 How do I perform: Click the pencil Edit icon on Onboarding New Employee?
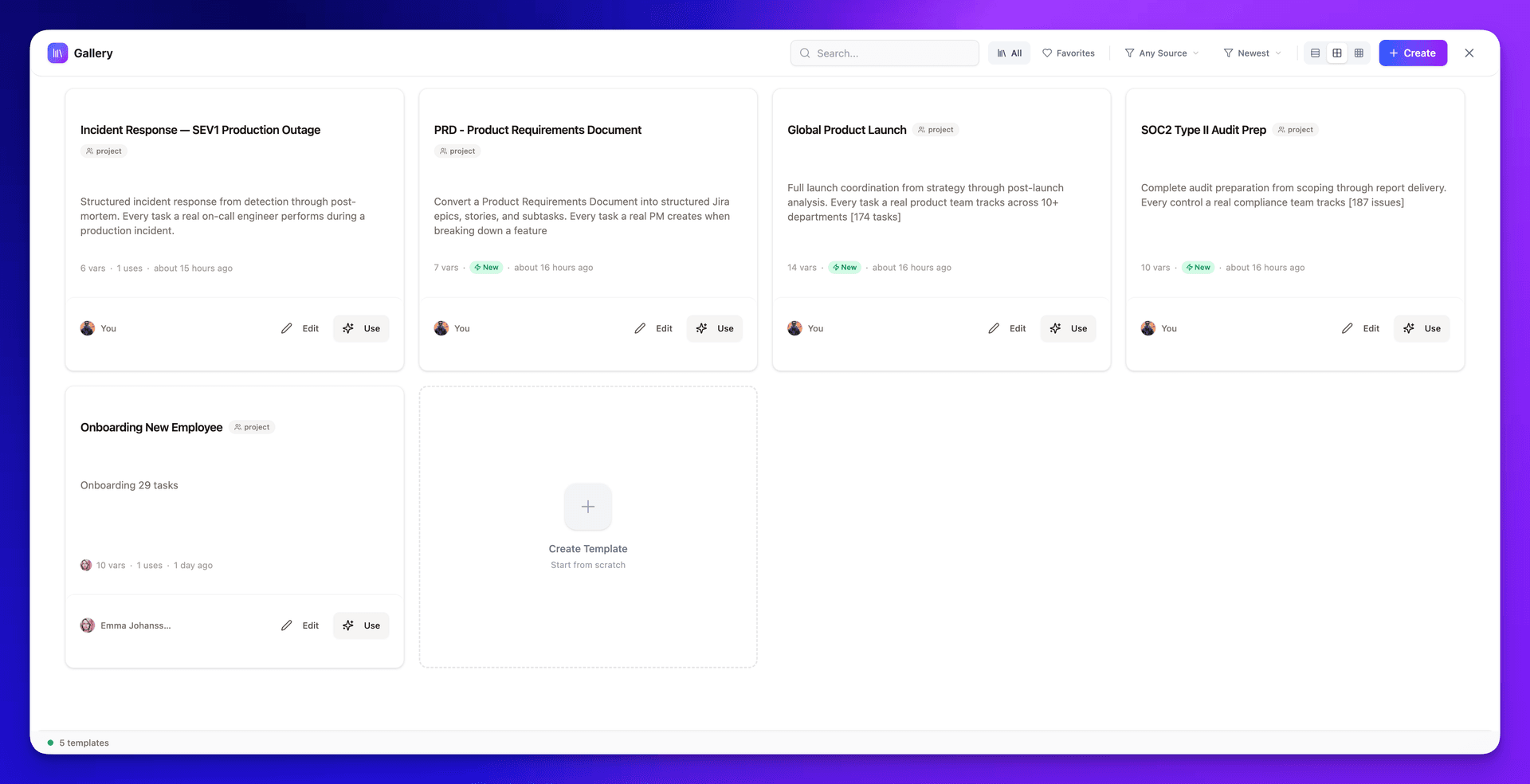point(287,625)
